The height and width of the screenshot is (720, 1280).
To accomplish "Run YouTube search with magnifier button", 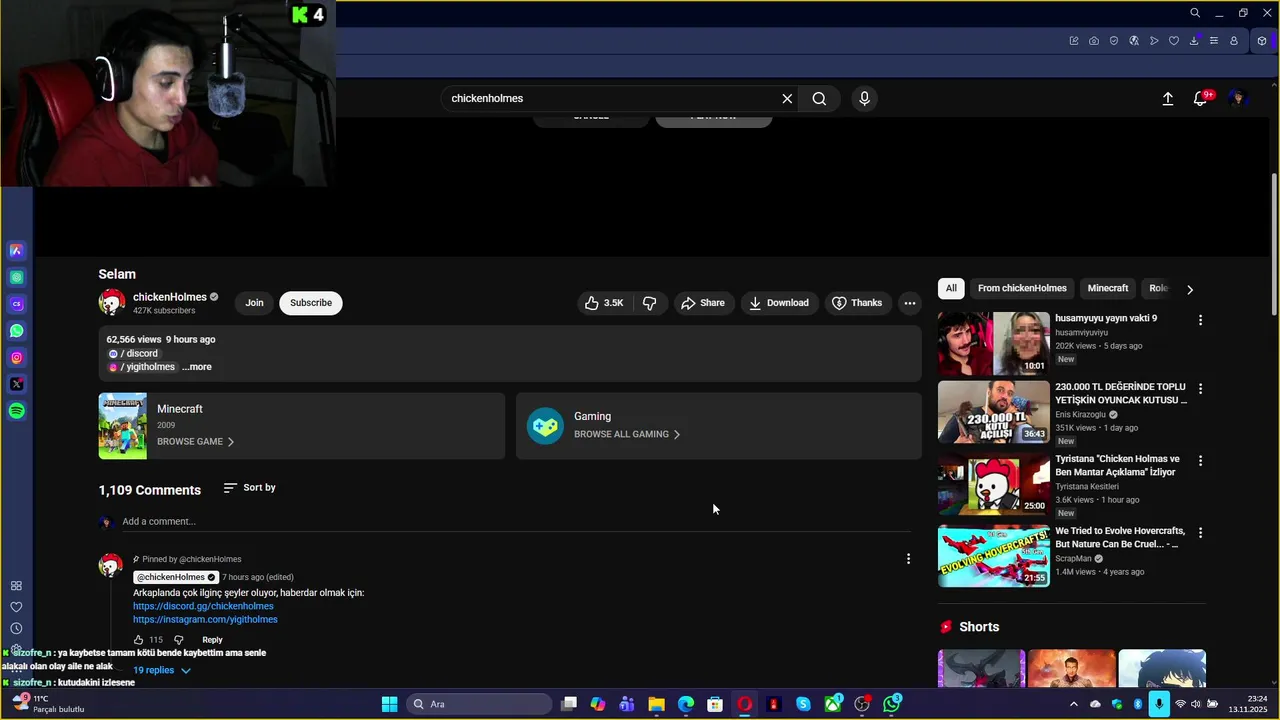I will click(819, 98).
